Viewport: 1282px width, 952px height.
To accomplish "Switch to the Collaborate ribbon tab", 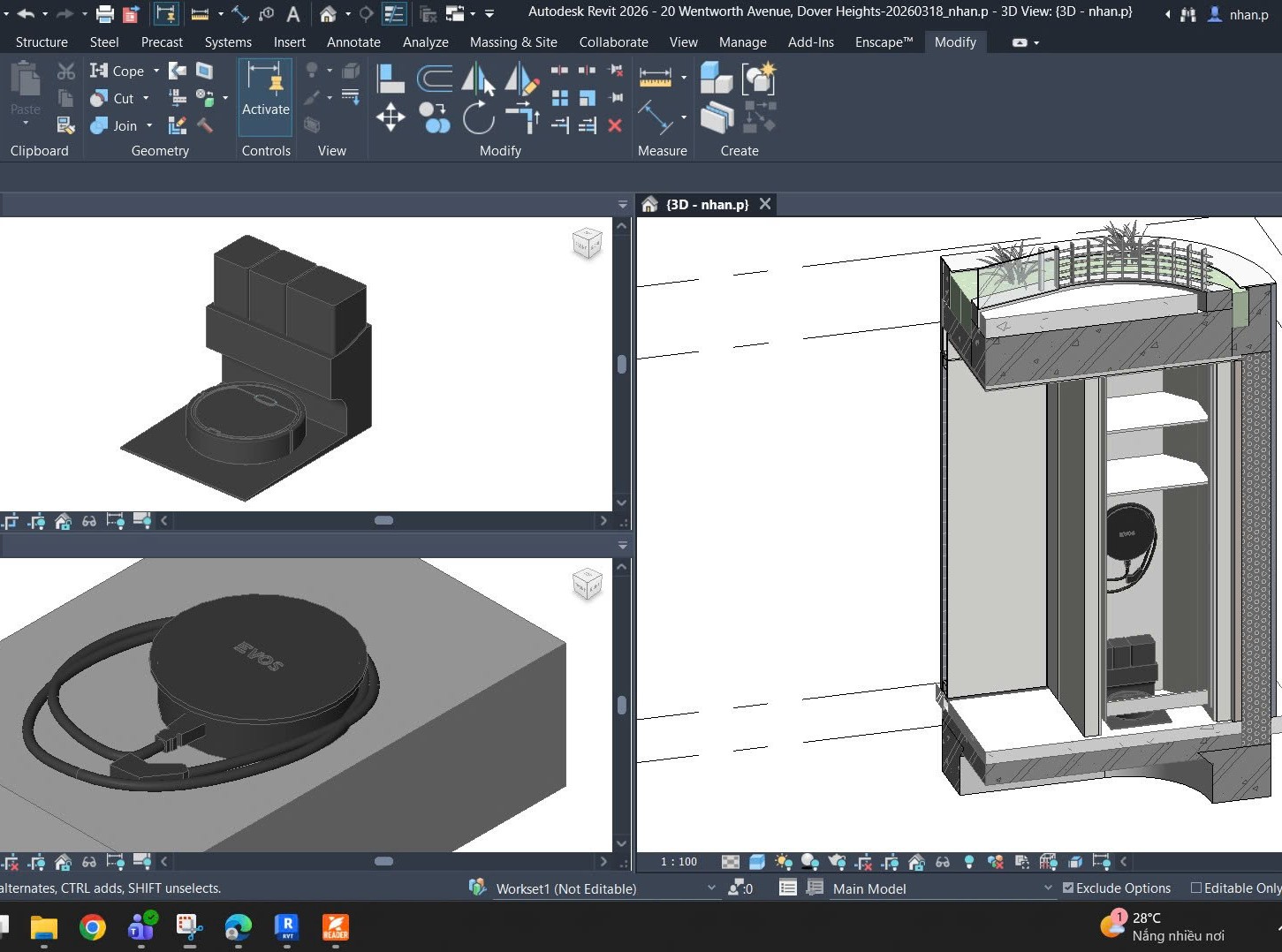I will (613, 42).
